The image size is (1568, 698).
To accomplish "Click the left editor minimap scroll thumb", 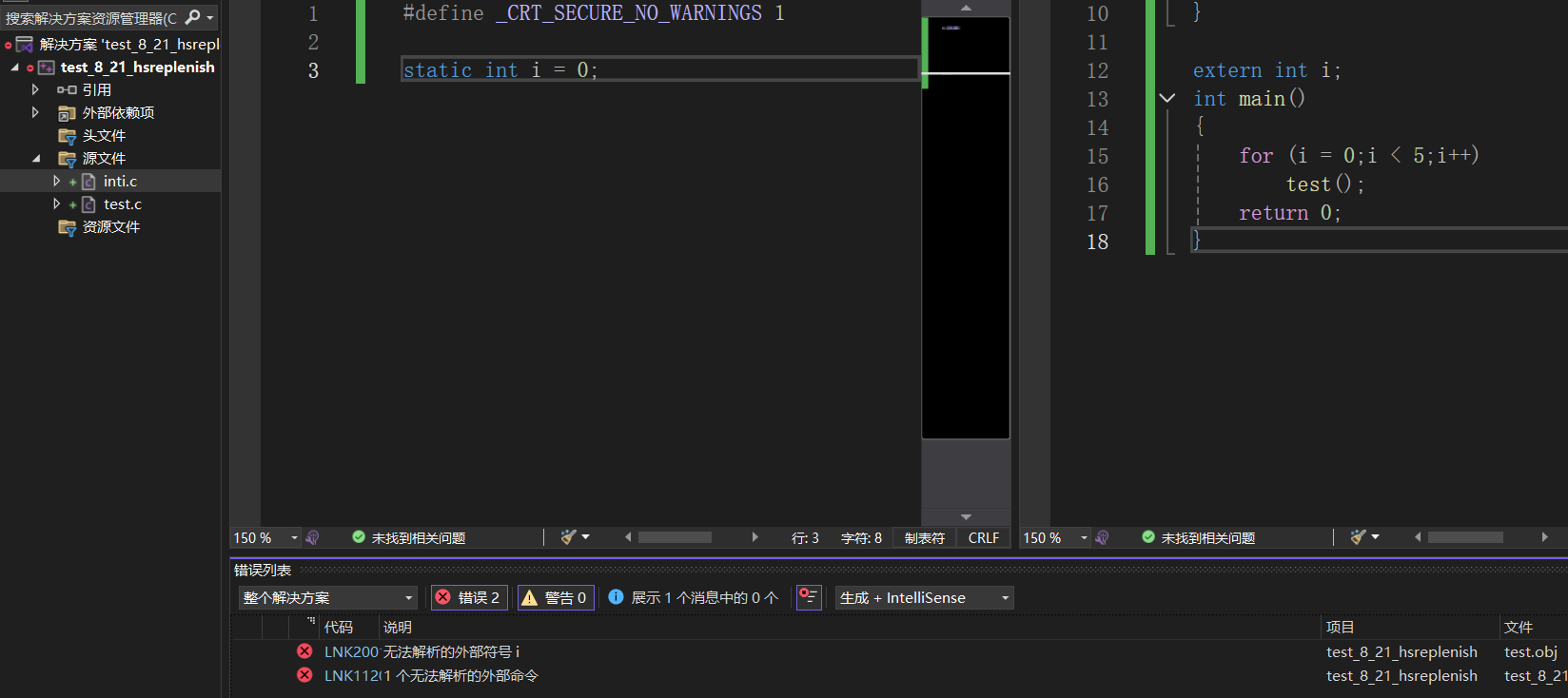I will (x=966, y=228).
